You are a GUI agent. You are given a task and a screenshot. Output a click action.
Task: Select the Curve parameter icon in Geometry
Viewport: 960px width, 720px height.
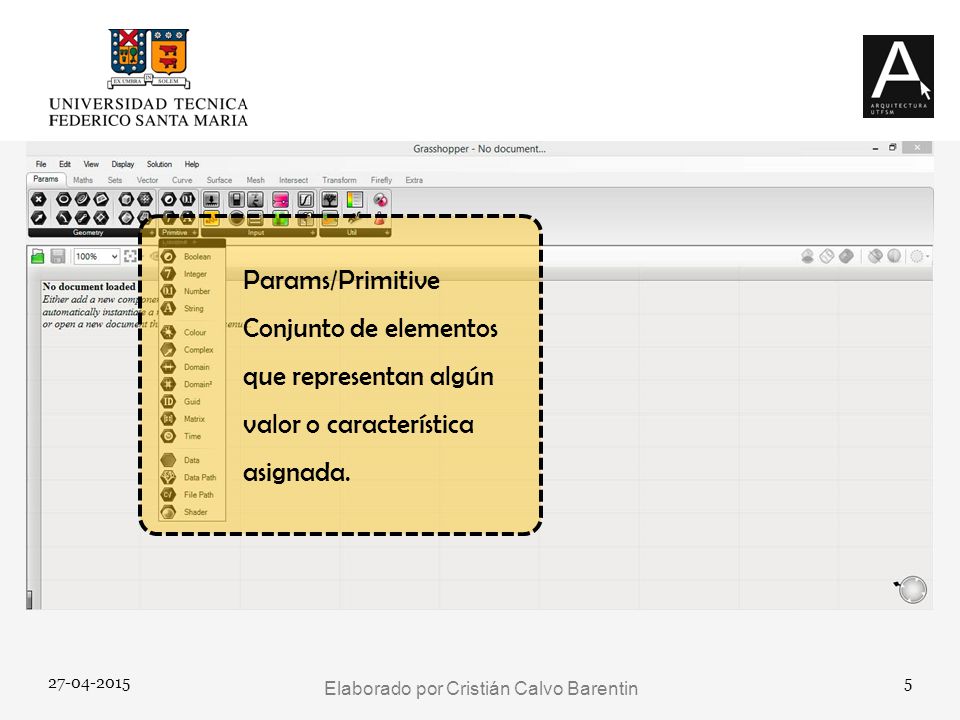point(64,218)
